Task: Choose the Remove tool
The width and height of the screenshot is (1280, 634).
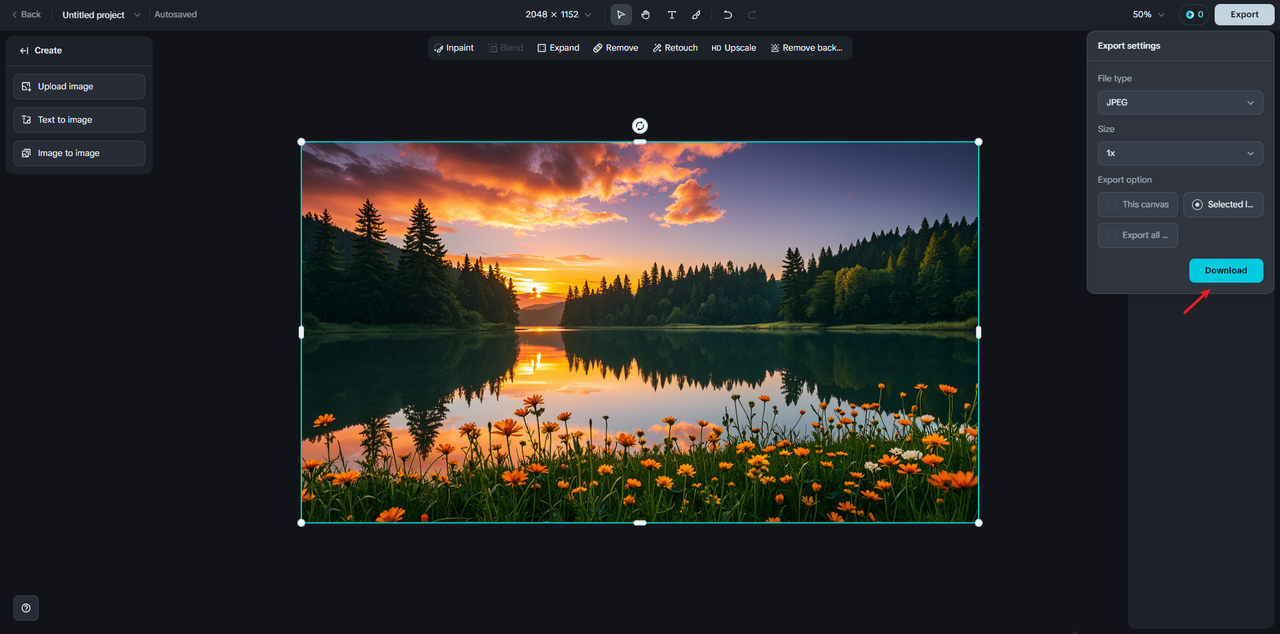Action: [615, 48]
